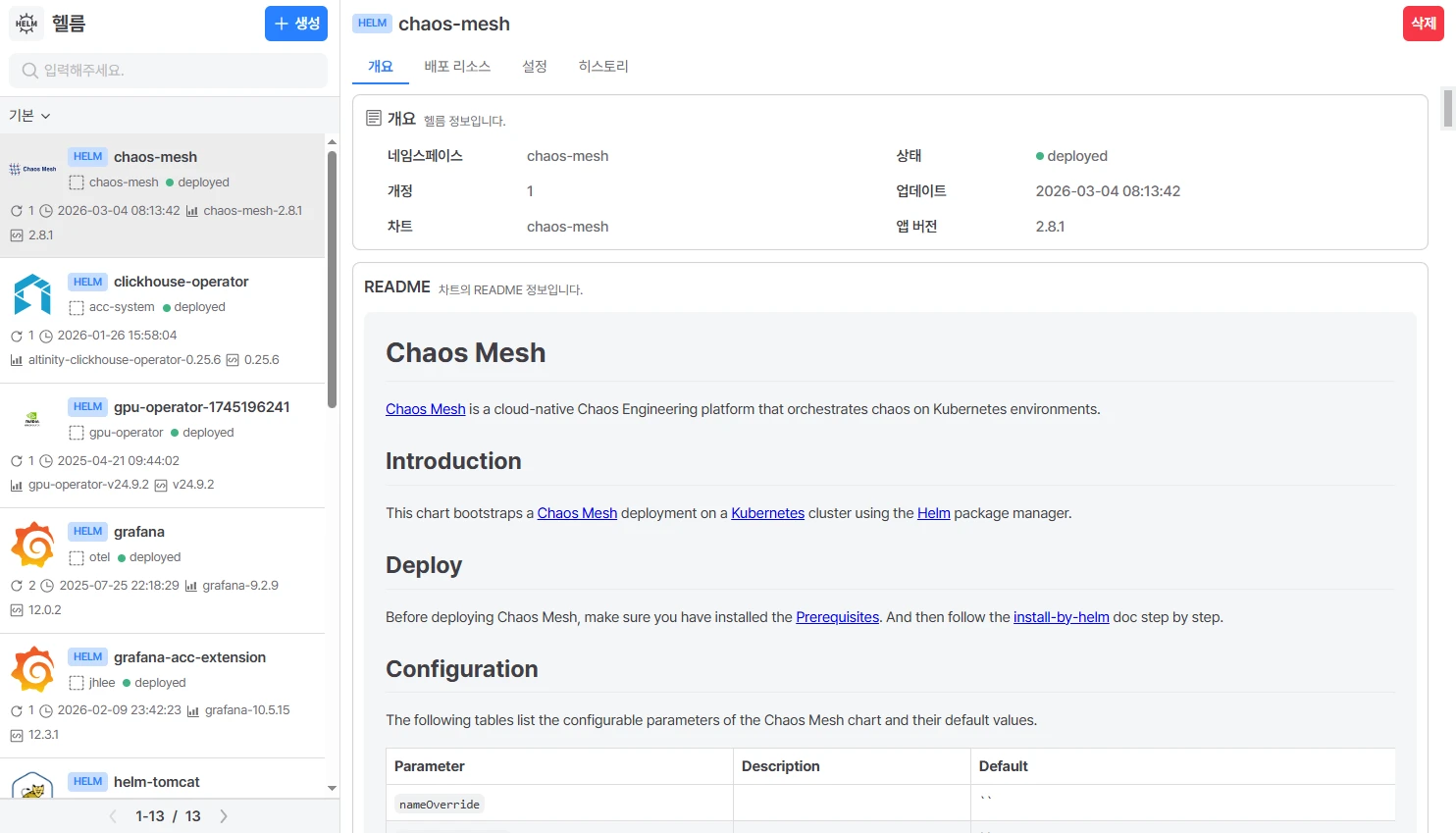
Task: Select the grafana-acc-extension release name
Action: click(x=190, y=657)
